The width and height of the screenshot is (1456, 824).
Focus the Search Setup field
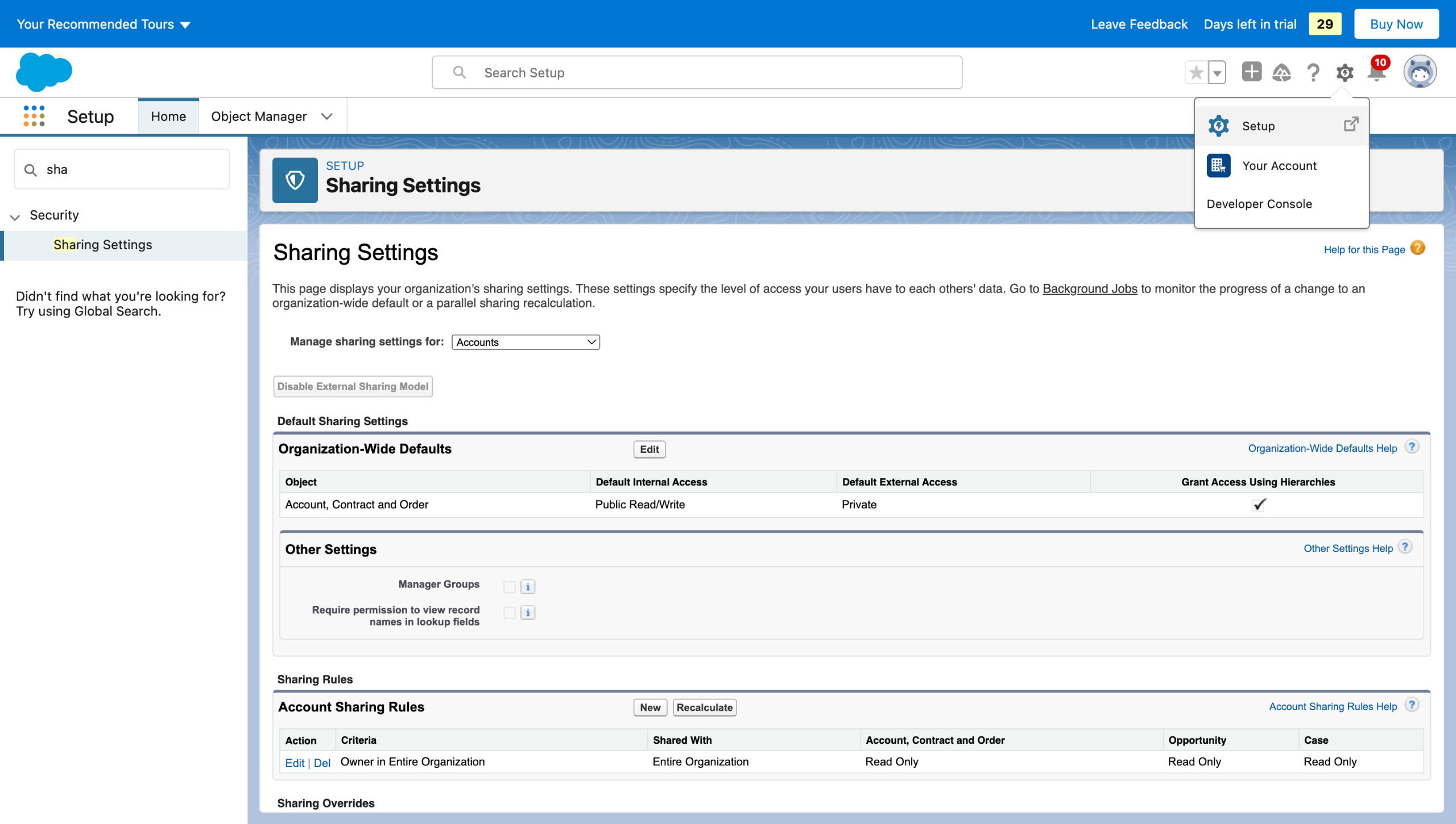point(697,72)
